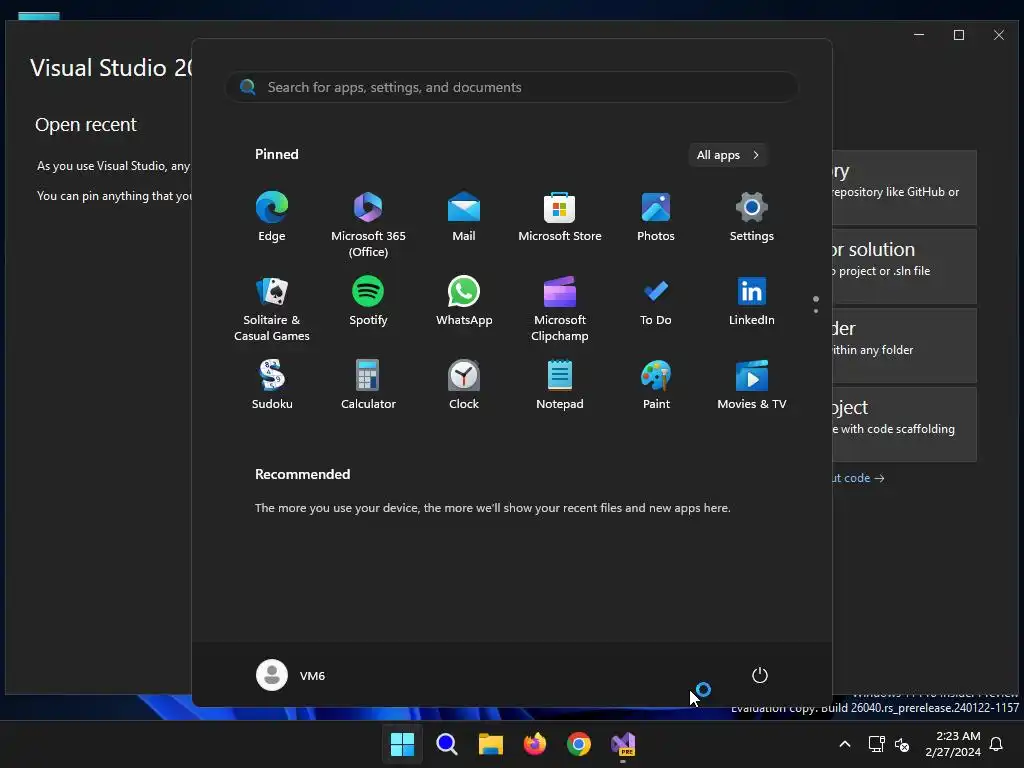
Task: Open Google Chrome from the taskbar
Action: [x=579, y=744]
